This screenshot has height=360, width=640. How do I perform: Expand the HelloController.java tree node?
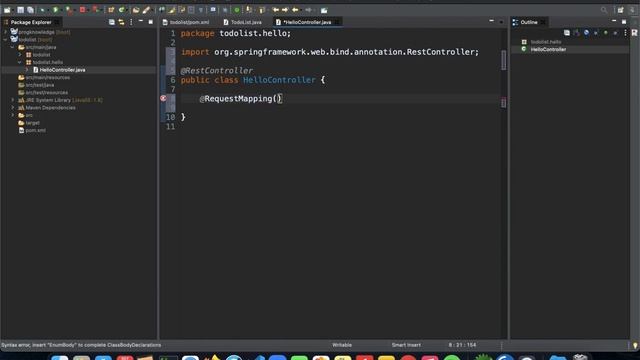[27, 70]
